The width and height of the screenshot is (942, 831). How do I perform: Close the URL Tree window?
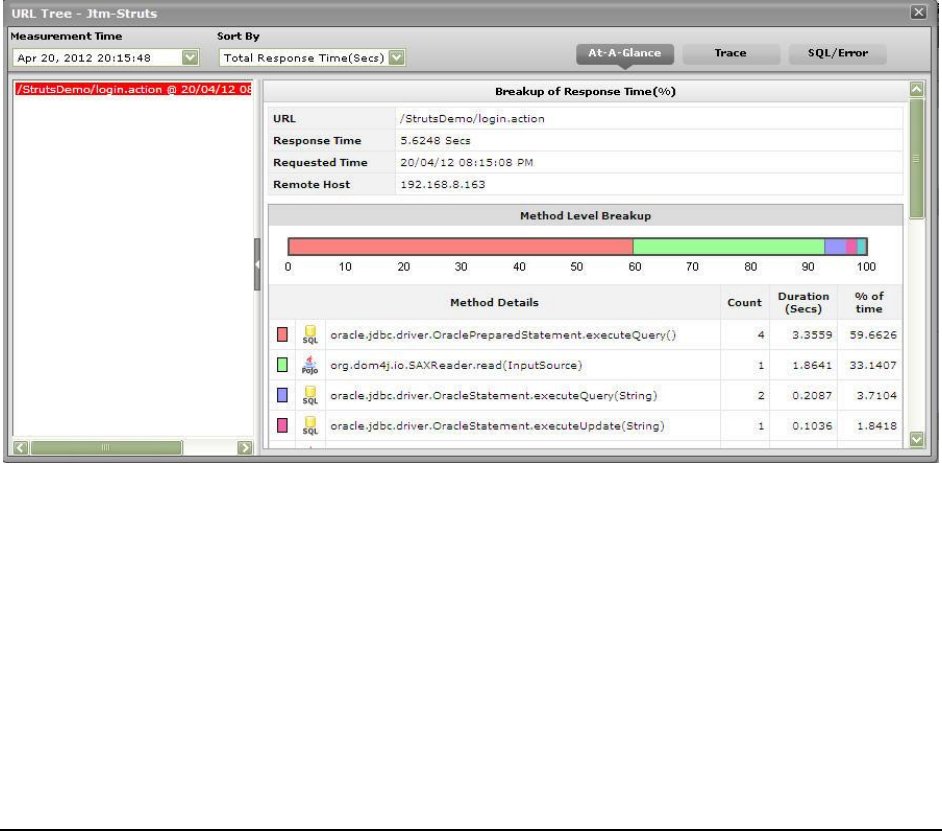(918, 12)
